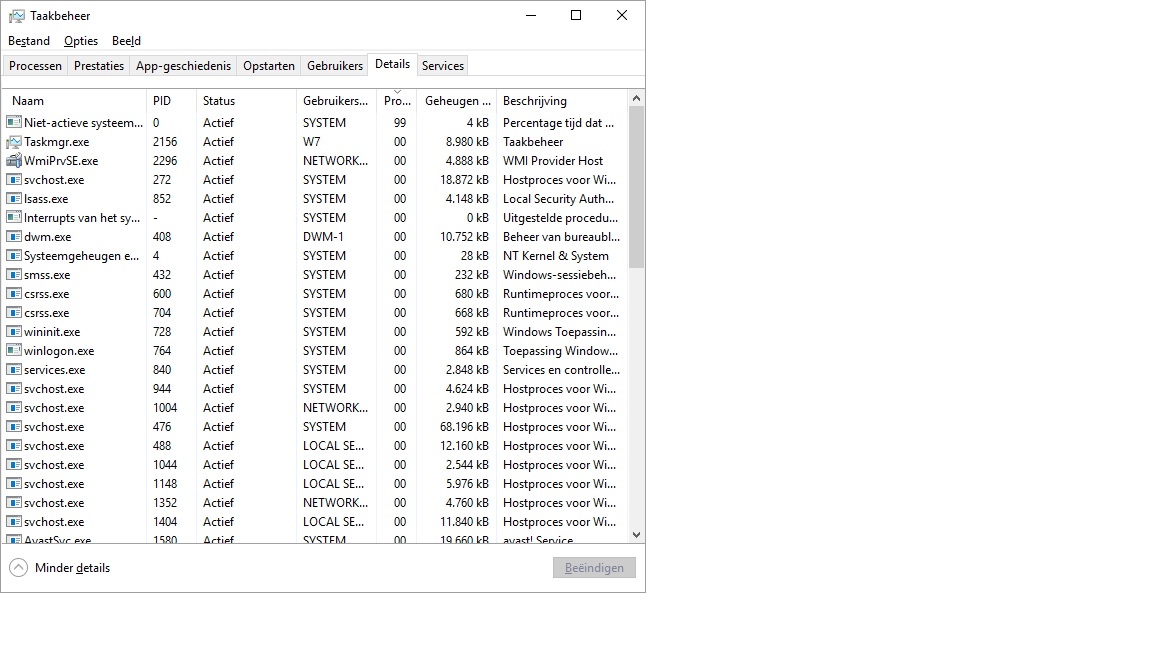Select the services.exe process name
Screen dimensions: 1152x648
pos(54,370)
